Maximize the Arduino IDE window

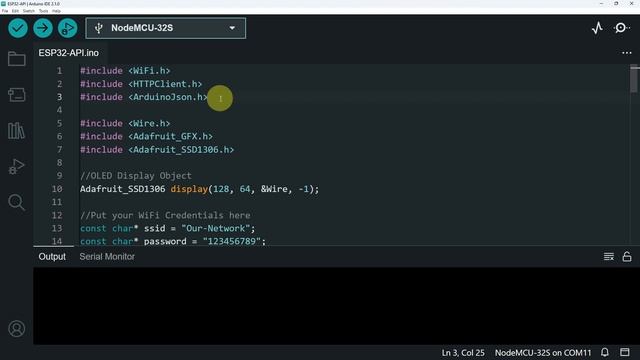click(616, 4)
